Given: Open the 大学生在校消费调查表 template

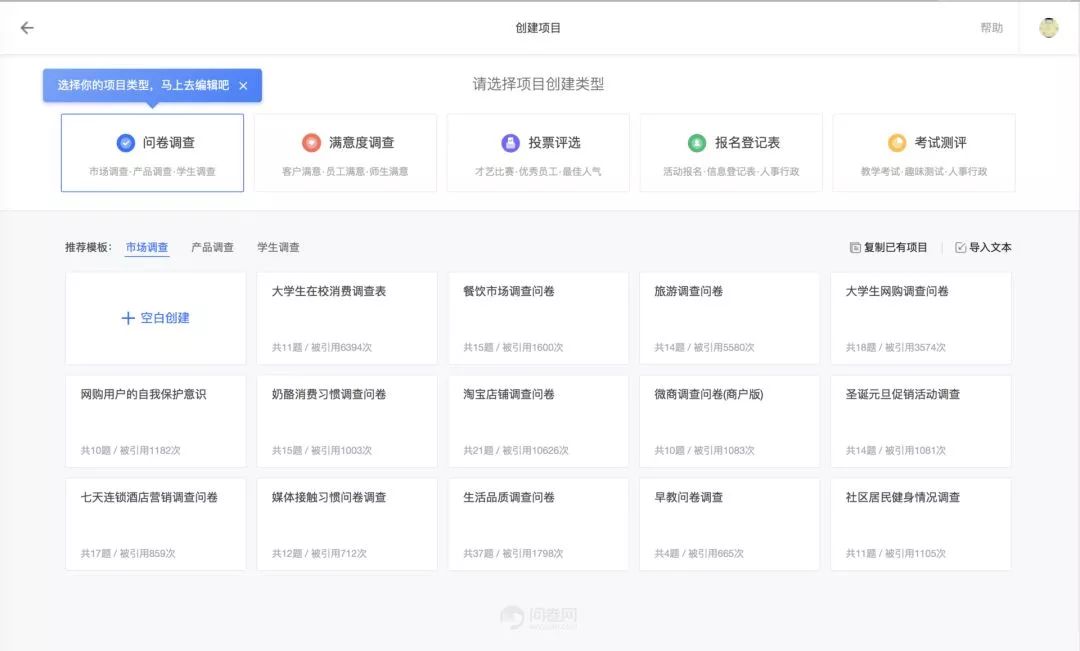Looking at the screenshot, I should pos(345,317).
